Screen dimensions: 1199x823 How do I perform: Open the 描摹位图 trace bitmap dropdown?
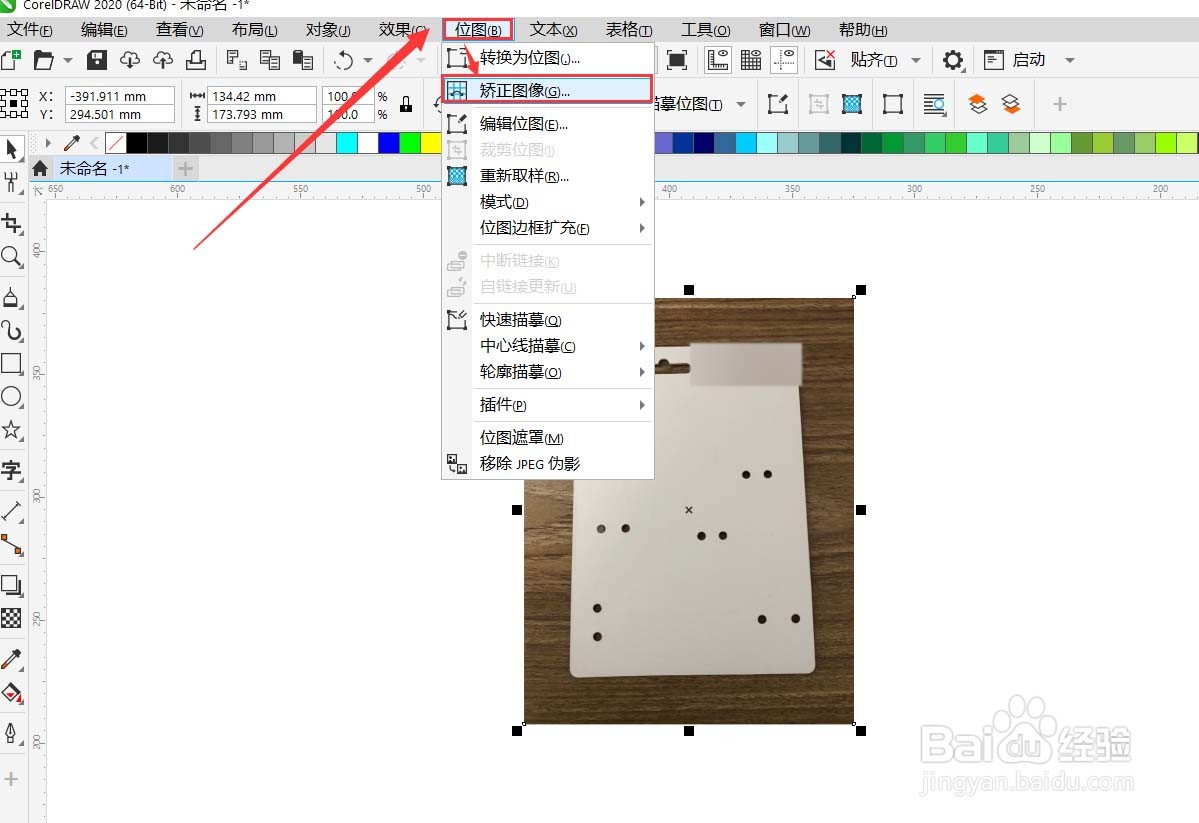click(741, 104)
